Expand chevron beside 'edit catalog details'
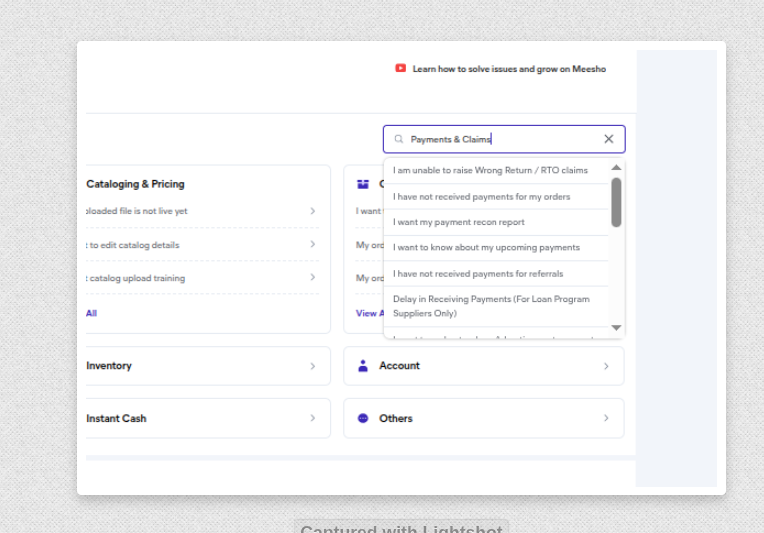 pyautogui.click(x=313, y=244)
